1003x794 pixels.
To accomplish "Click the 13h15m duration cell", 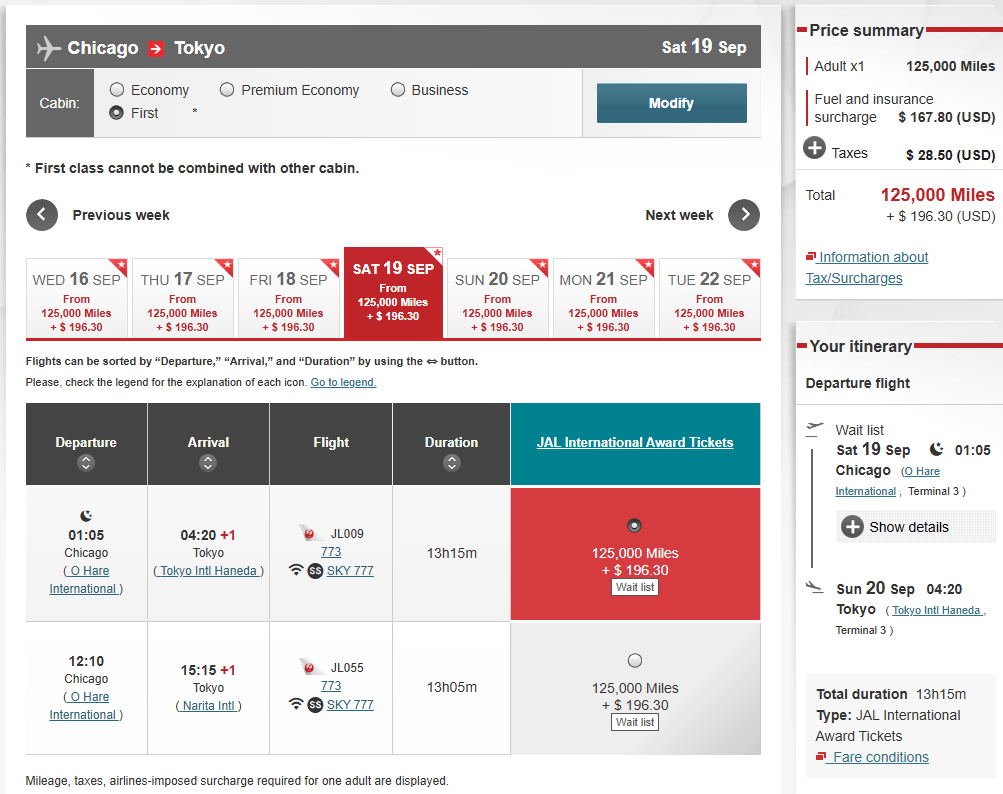I will coord(452,553).
